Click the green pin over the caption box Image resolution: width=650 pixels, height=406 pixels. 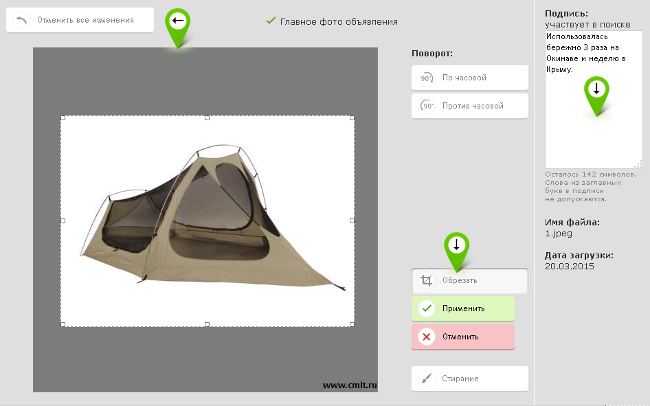(596, 92)
